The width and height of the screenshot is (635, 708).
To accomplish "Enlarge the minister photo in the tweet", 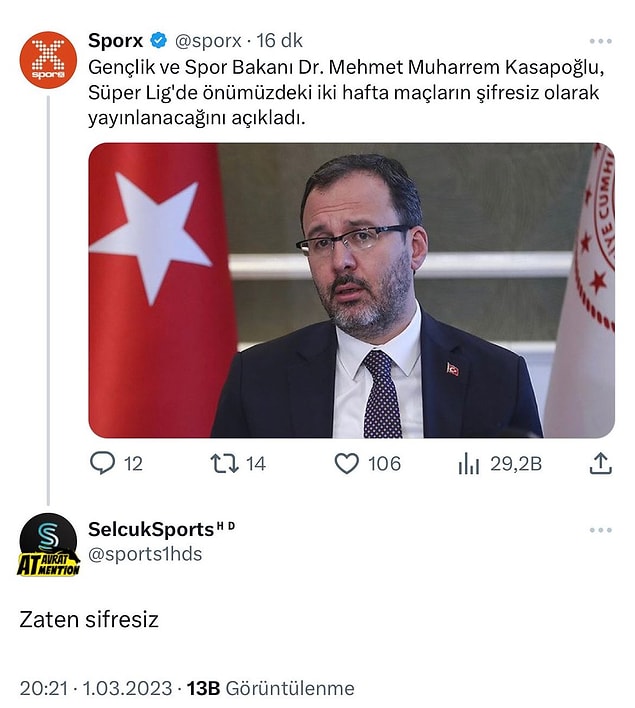I will [351, 290].
